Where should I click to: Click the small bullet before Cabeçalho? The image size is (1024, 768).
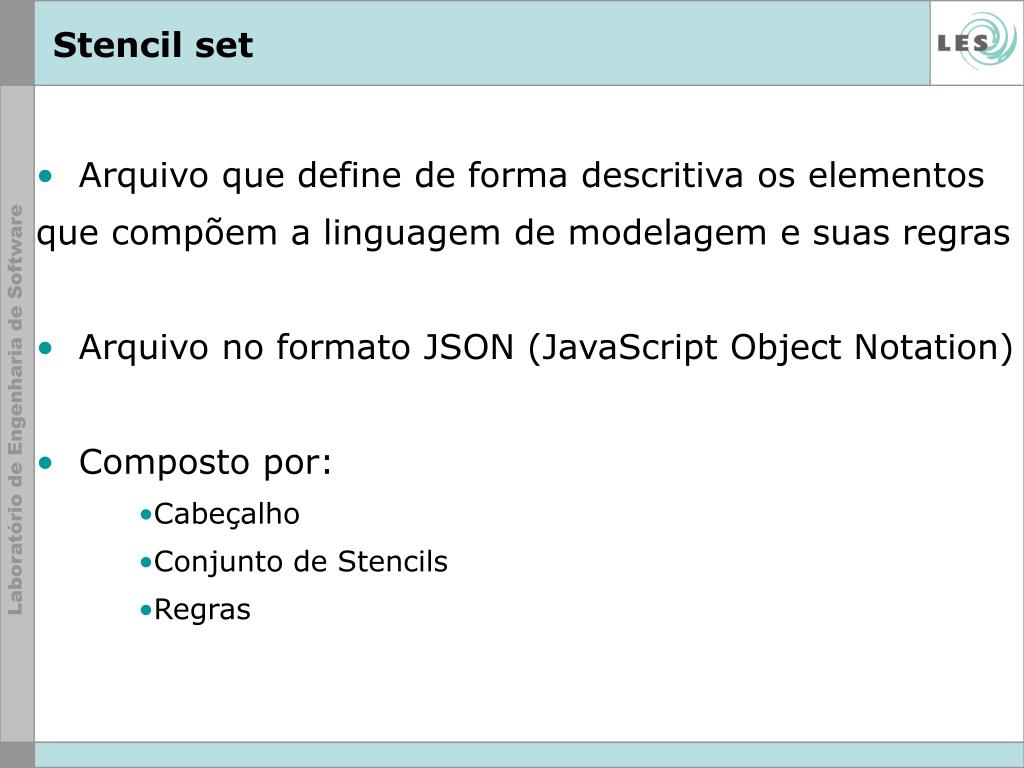point(146,515)
